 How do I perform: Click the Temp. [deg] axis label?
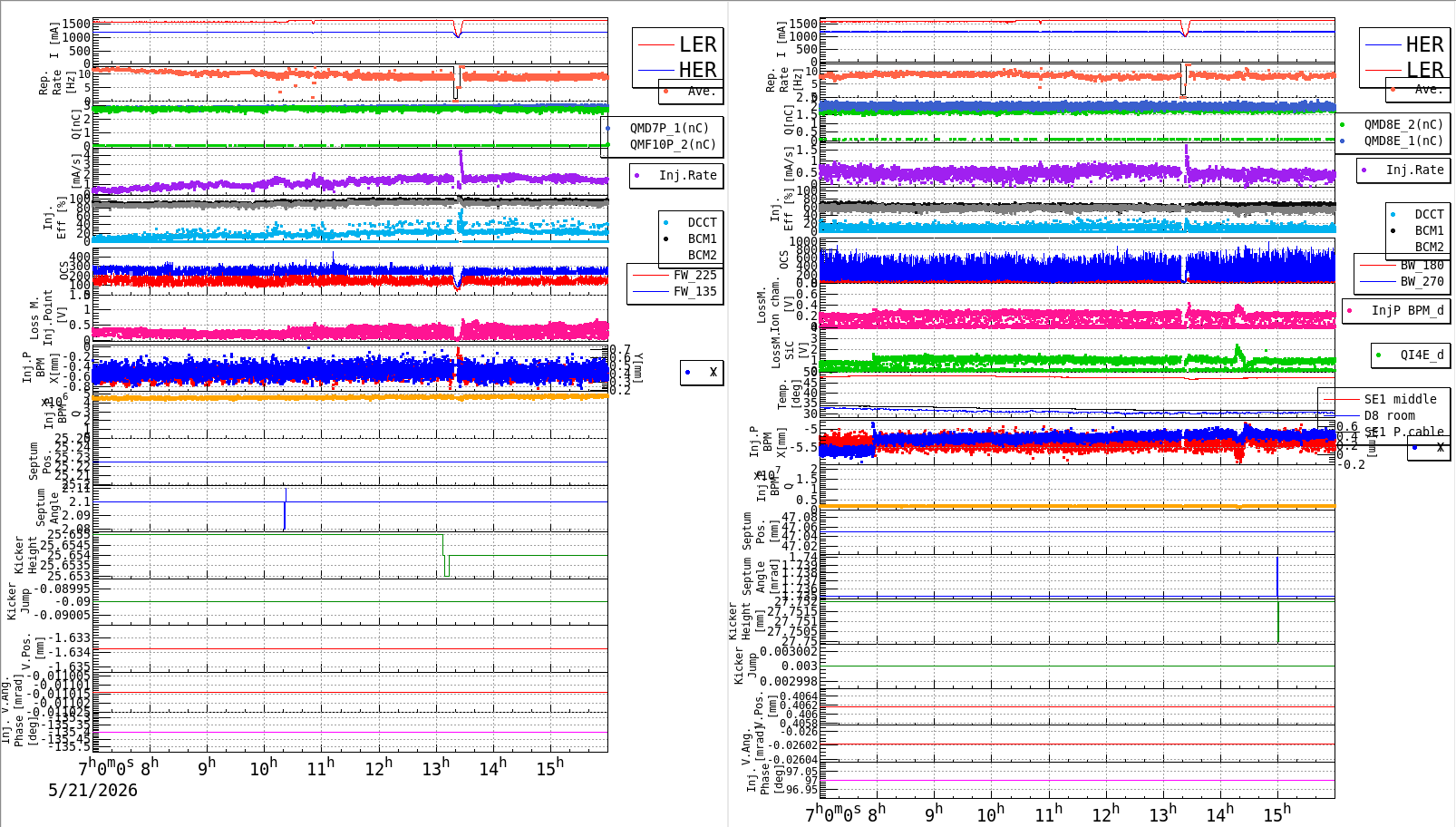coord(790,394)
